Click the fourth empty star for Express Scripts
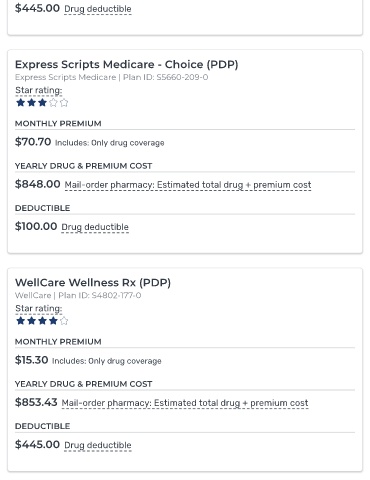 click(53, 103)
